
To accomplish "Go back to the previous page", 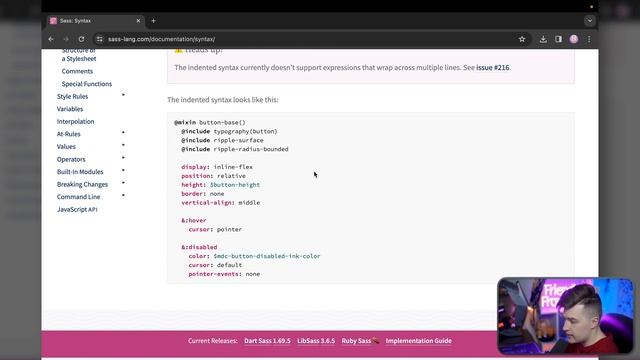I will [51, 39].
